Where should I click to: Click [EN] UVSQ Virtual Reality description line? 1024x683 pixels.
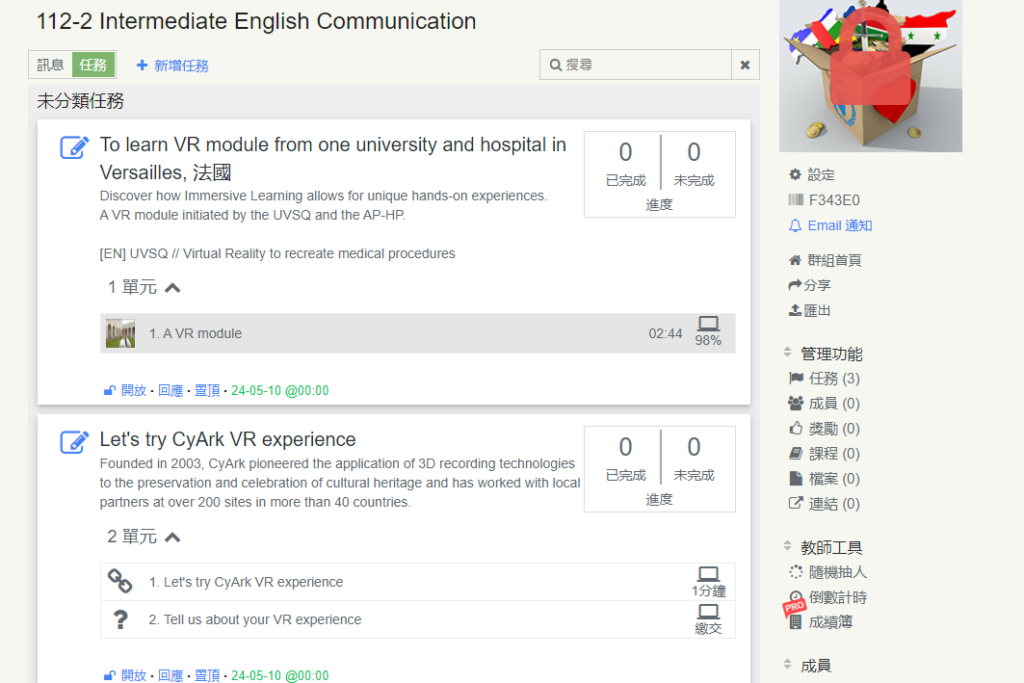(x=278, y=253)
